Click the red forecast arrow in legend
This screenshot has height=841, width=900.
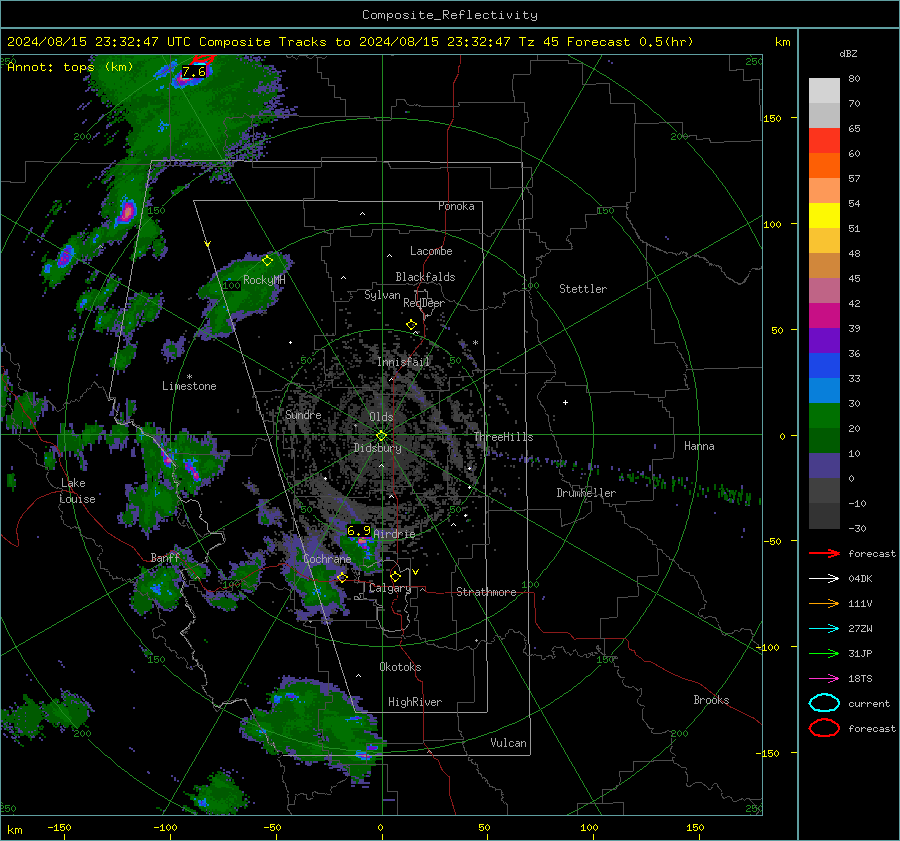pyautogui.click(x=824, y=553)
